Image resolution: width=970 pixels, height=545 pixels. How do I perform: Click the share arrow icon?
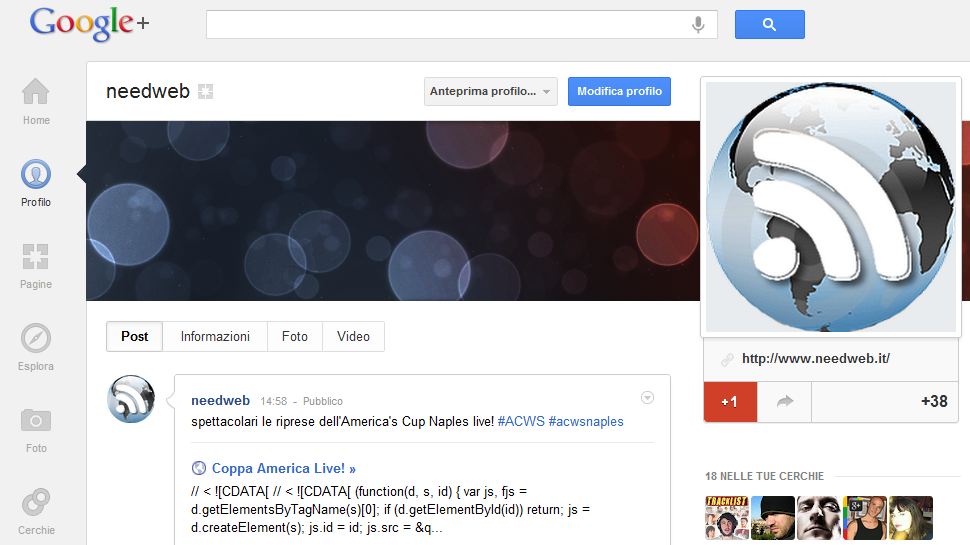[784, 401]
